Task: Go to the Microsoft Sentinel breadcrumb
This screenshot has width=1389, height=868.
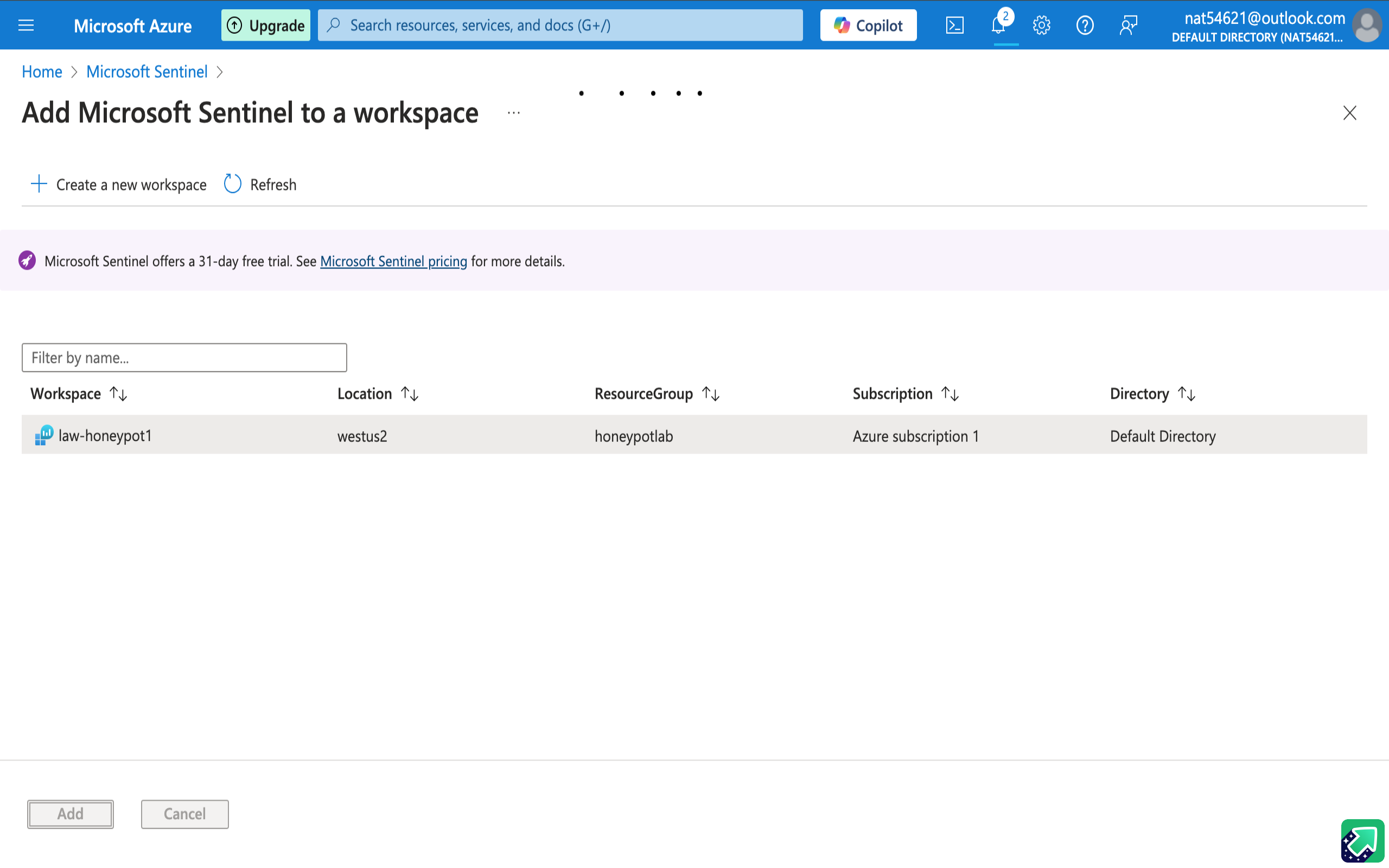Action: pos(146,72)
